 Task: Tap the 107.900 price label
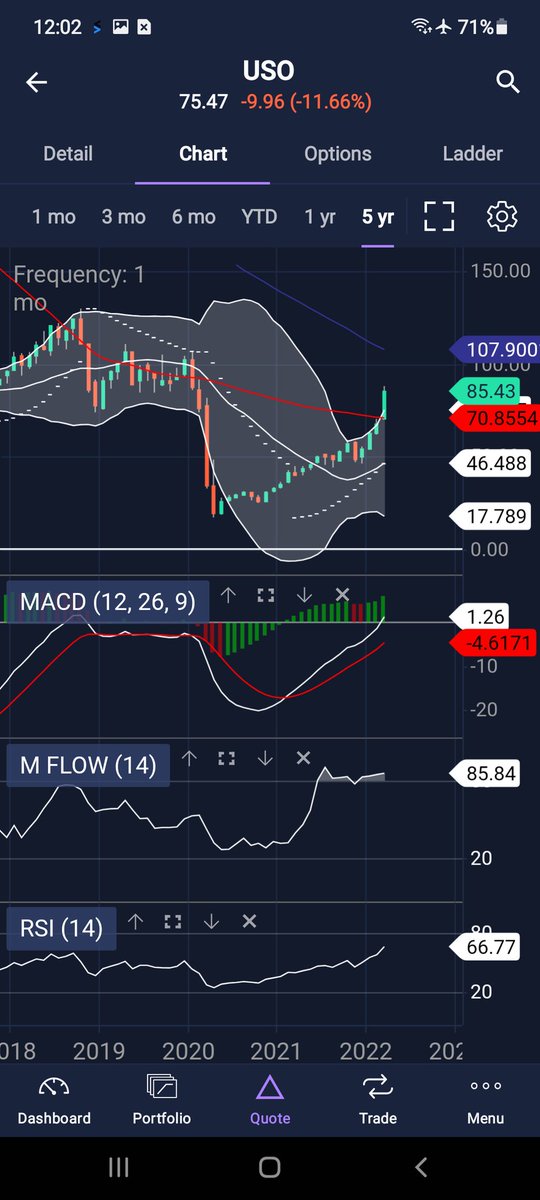(x=494, y=350)
